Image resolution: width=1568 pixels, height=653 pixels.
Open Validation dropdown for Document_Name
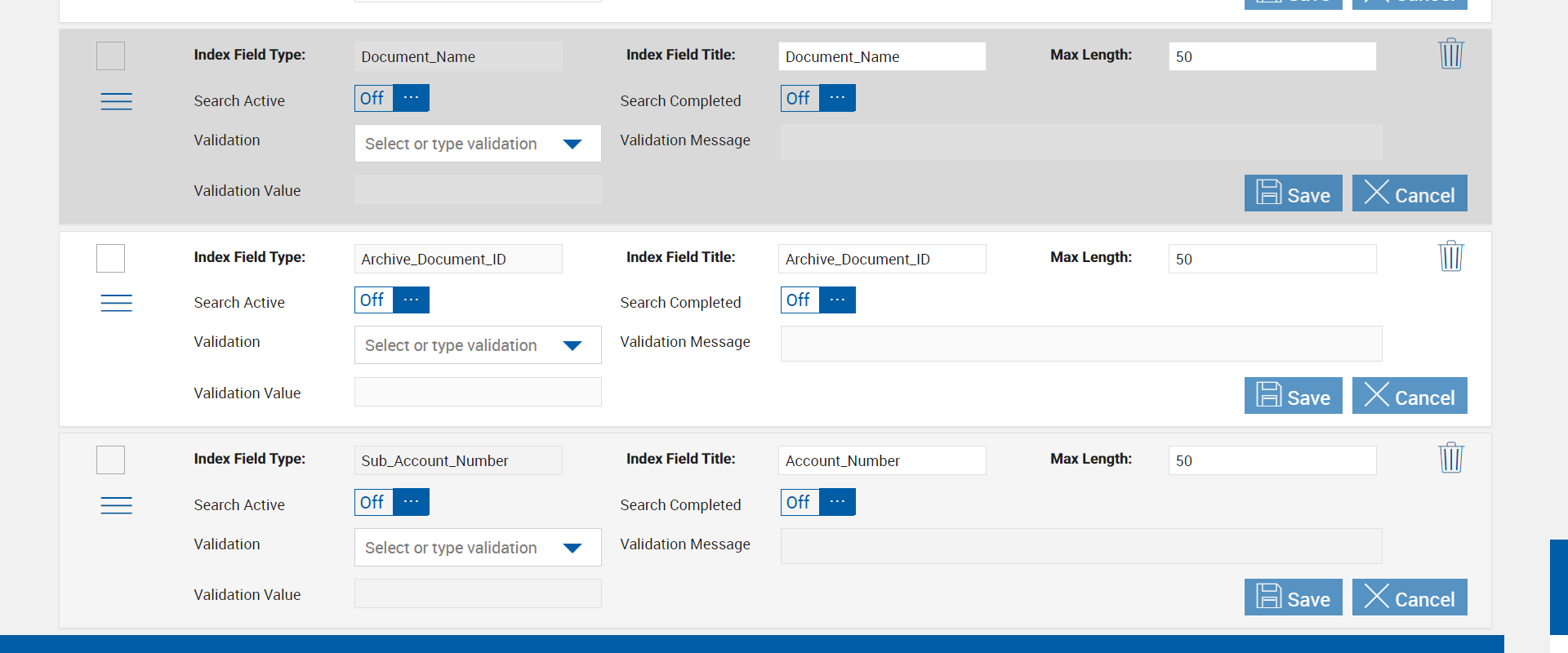pos(572,144)
